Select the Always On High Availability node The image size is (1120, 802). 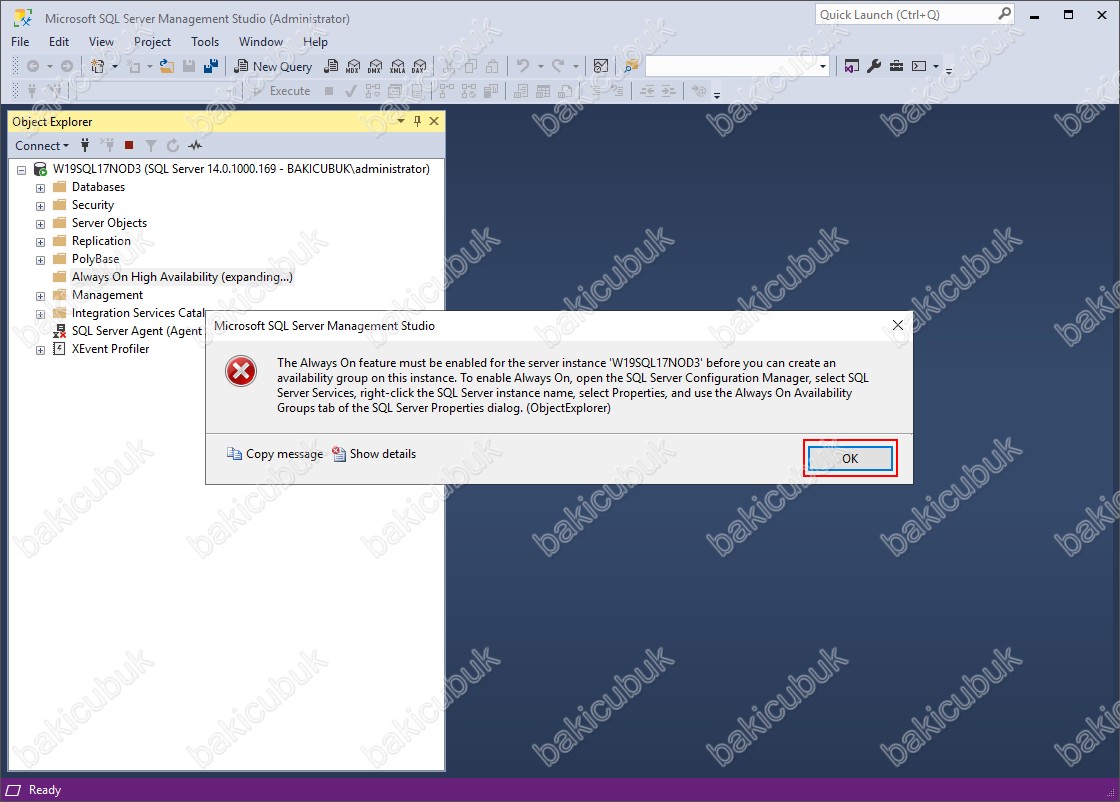click(x=182, y=276)
